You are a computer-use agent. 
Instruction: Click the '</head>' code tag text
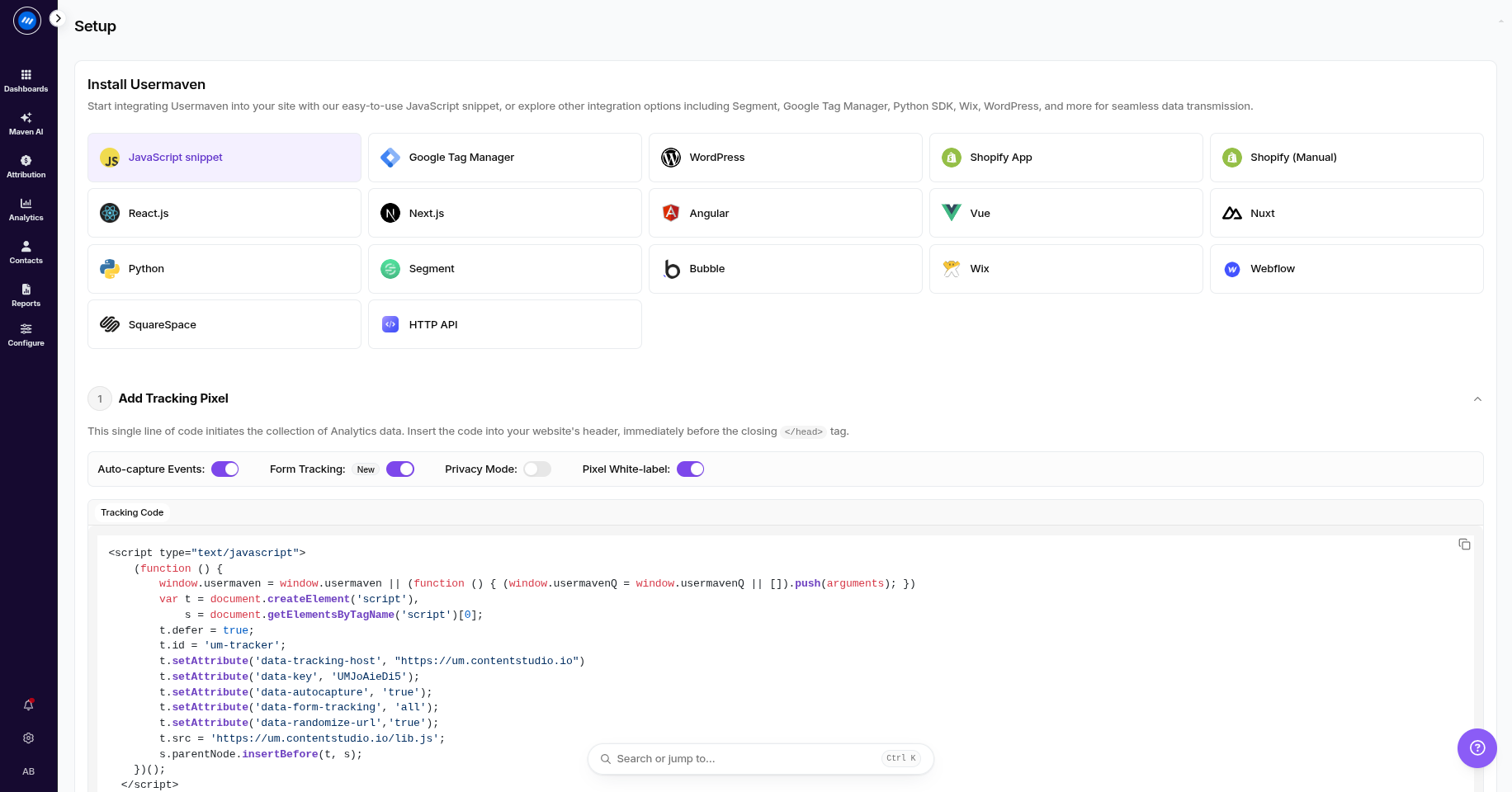(803, 431)
